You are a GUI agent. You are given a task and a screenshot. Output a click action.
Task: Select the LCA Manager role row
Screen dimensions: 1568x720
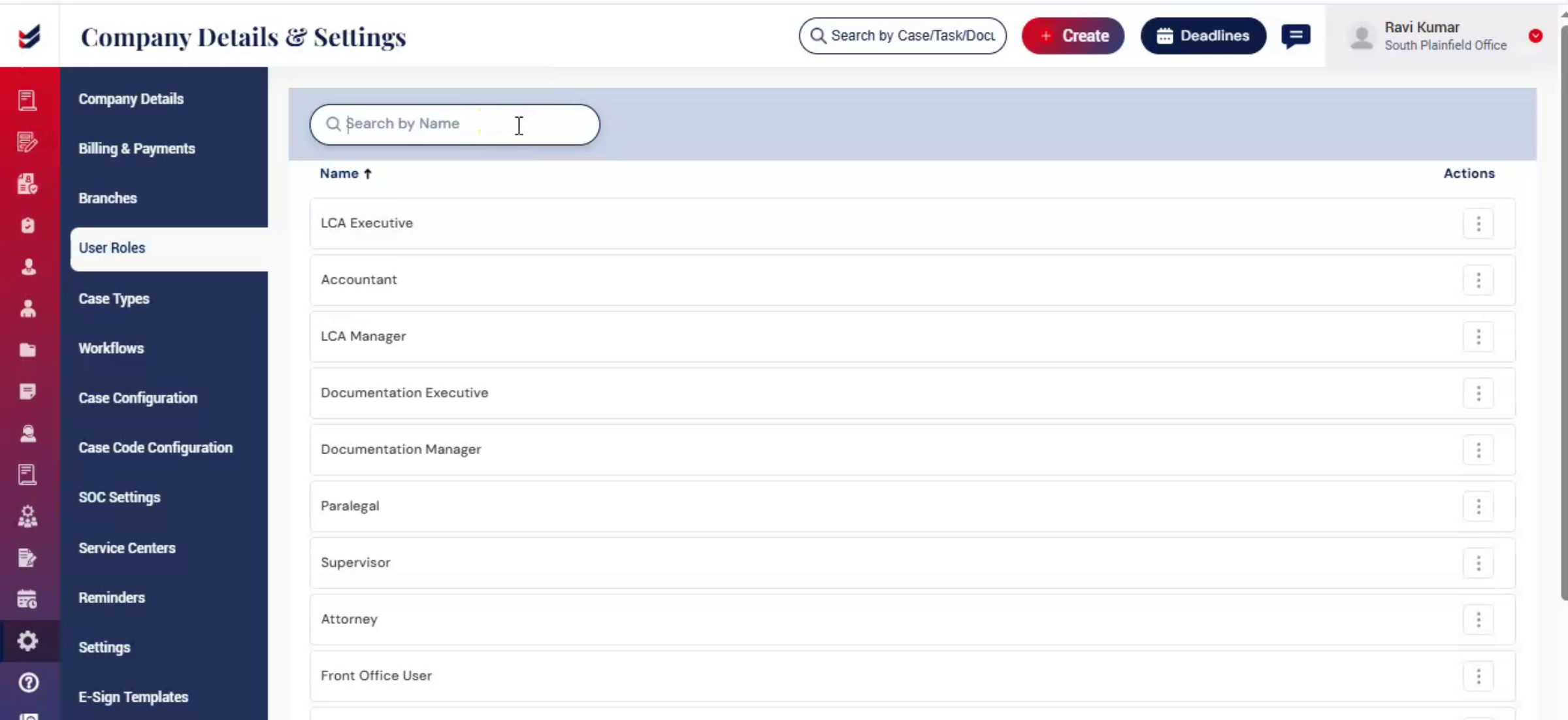tap(912, 336)
